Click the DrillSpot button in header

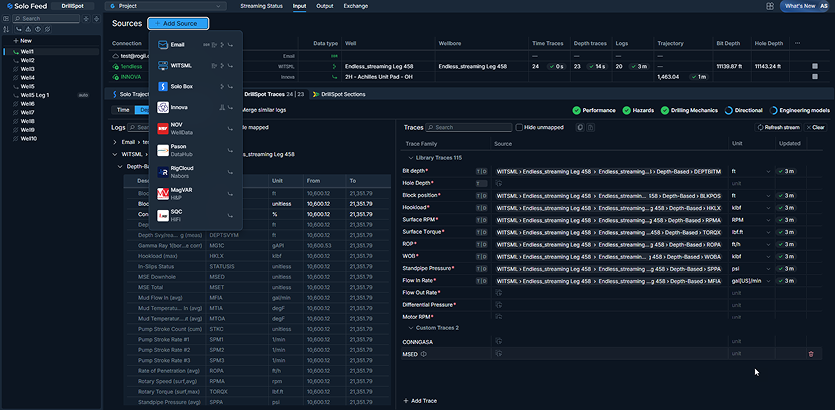tap(73, 6)
